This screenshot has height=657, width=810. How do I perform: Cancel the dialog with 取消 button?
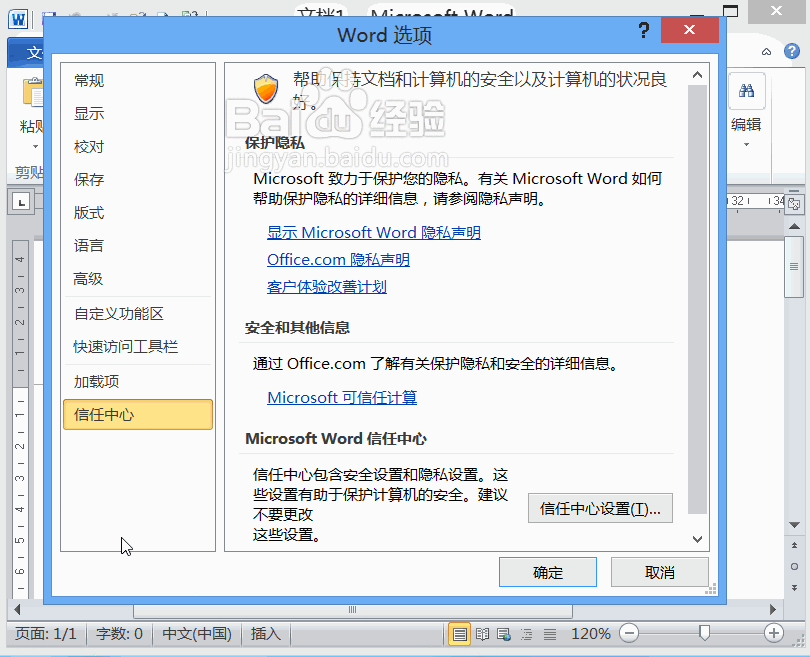(659, 572)
